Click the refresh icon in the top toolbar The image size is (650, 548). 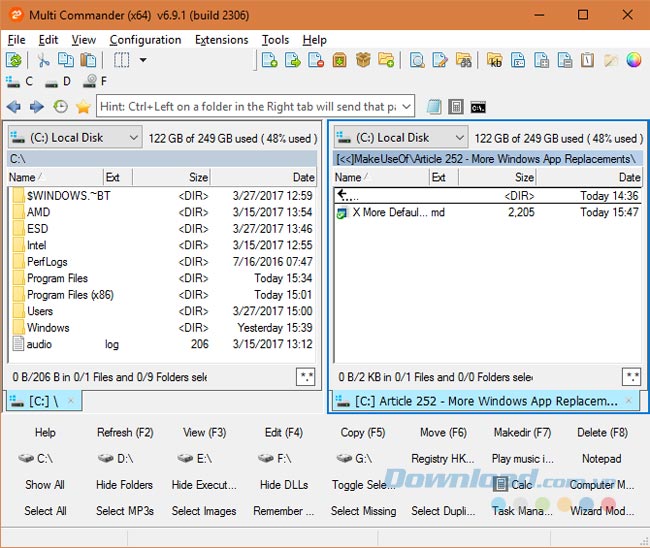click(14, 60)
